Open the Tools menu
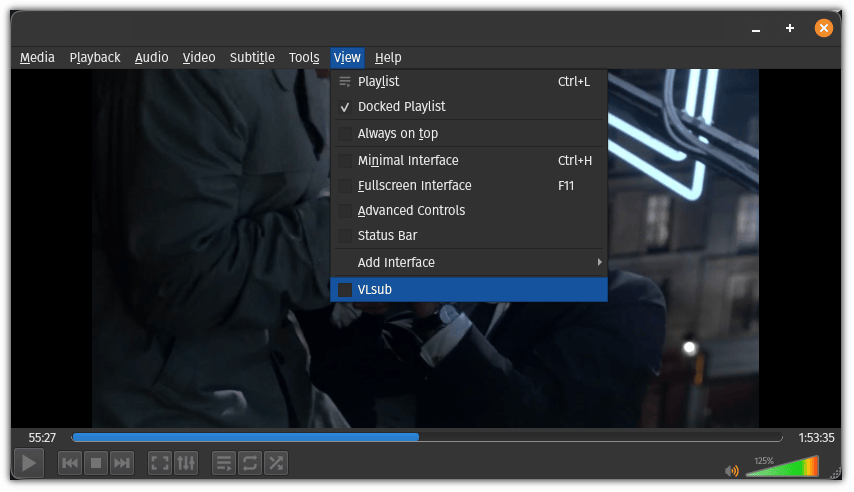This screenshot has height=492, width=854. click(x=304, y=58)
